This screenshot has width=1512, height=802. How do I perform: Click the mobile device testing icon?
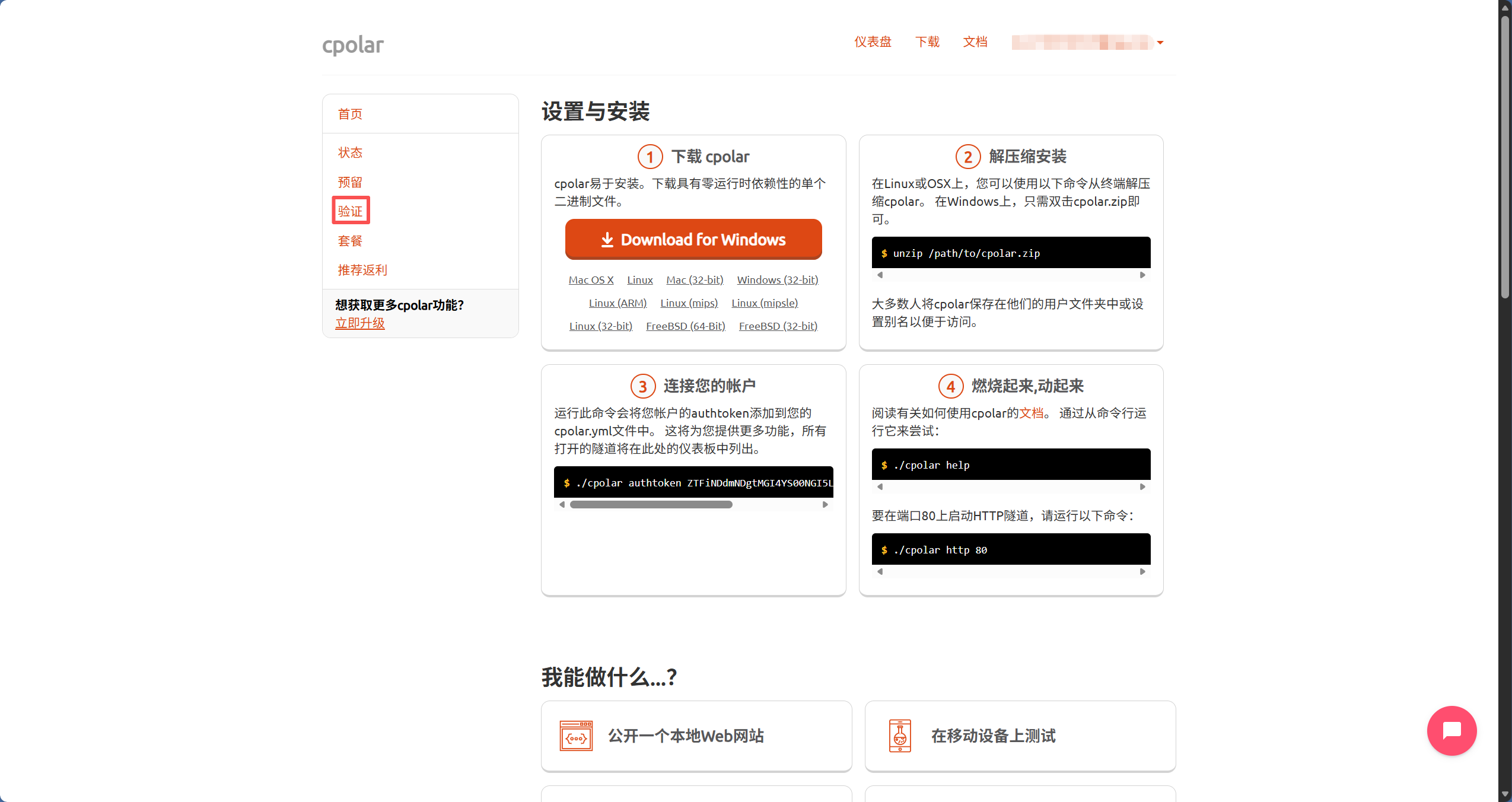899,736
